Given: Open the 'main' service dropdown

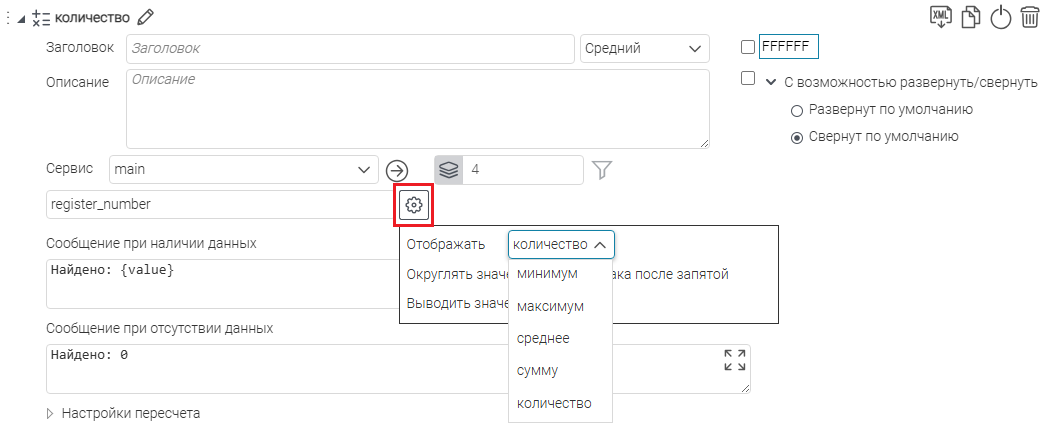Looking at the screenshot, I should pyautogui.click(x=243, y=170).
